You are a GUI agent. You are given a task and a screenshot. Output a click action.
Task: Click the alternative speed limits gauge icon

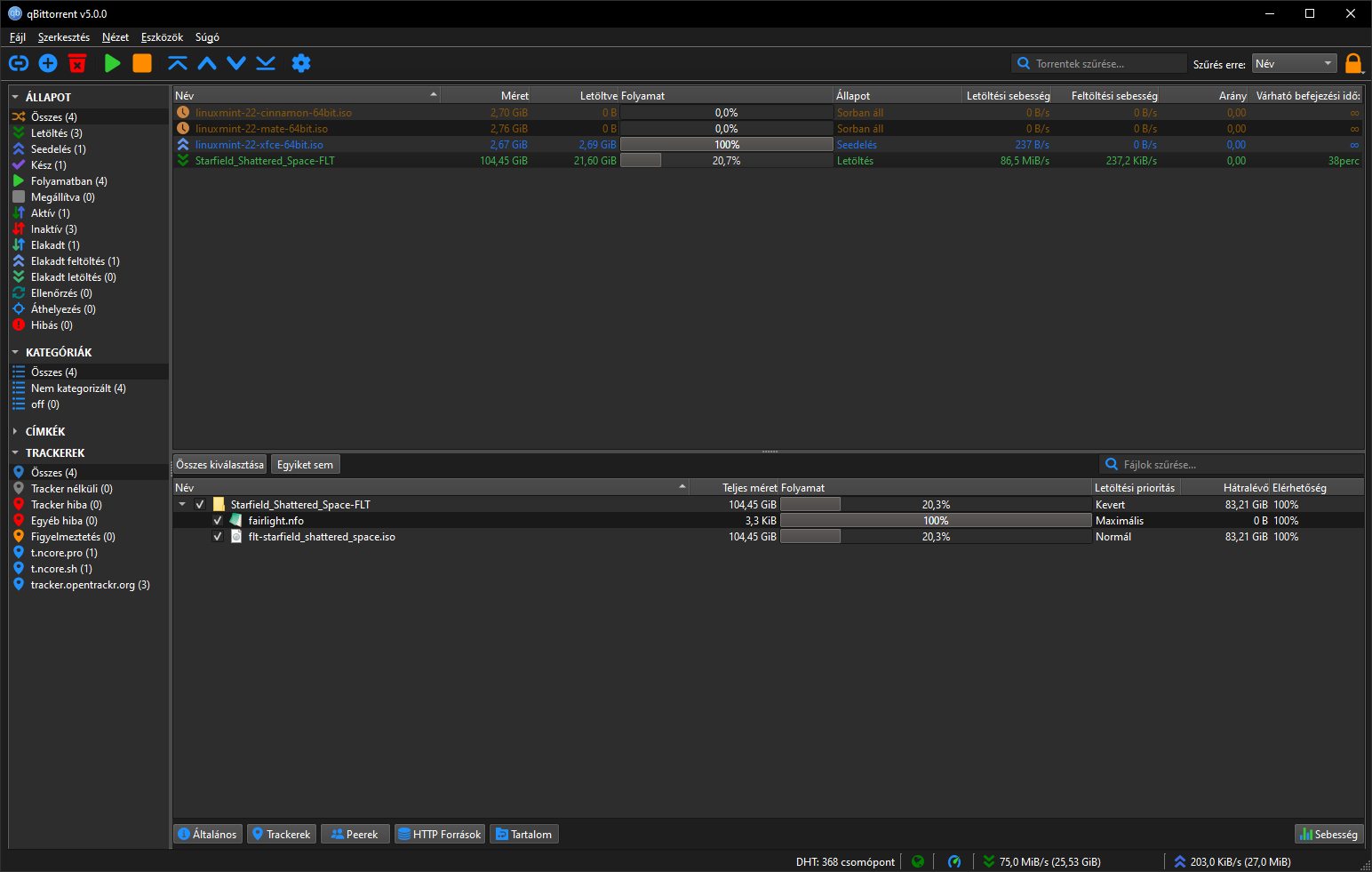point(954,861)
